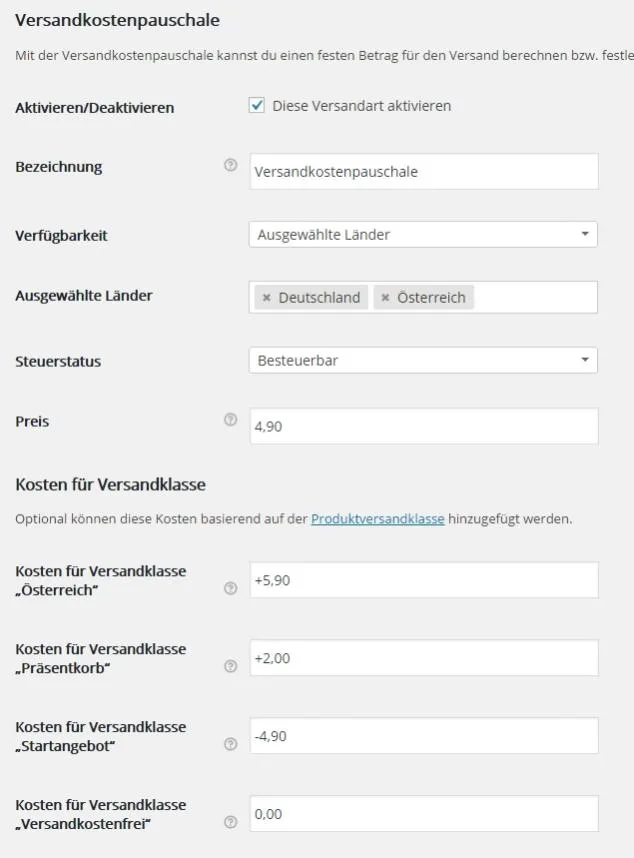Click the „Versandkostenfrei“ cost field
This screenshot has width=634, height=858.
(x=424, y=814)
